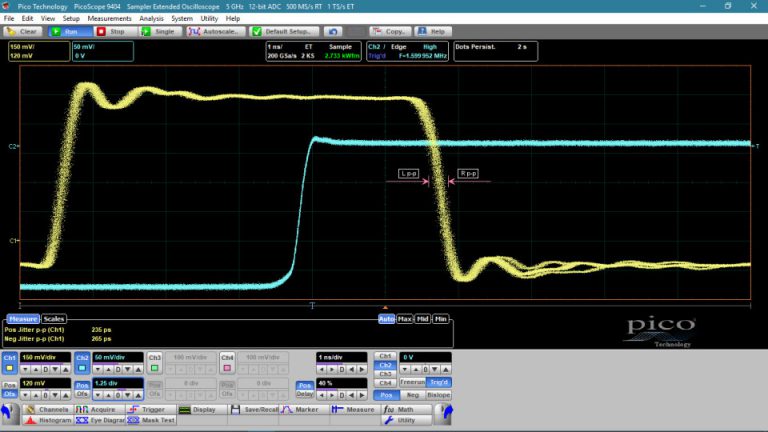Click the Min button in measure panel

[x=441, y=319]
